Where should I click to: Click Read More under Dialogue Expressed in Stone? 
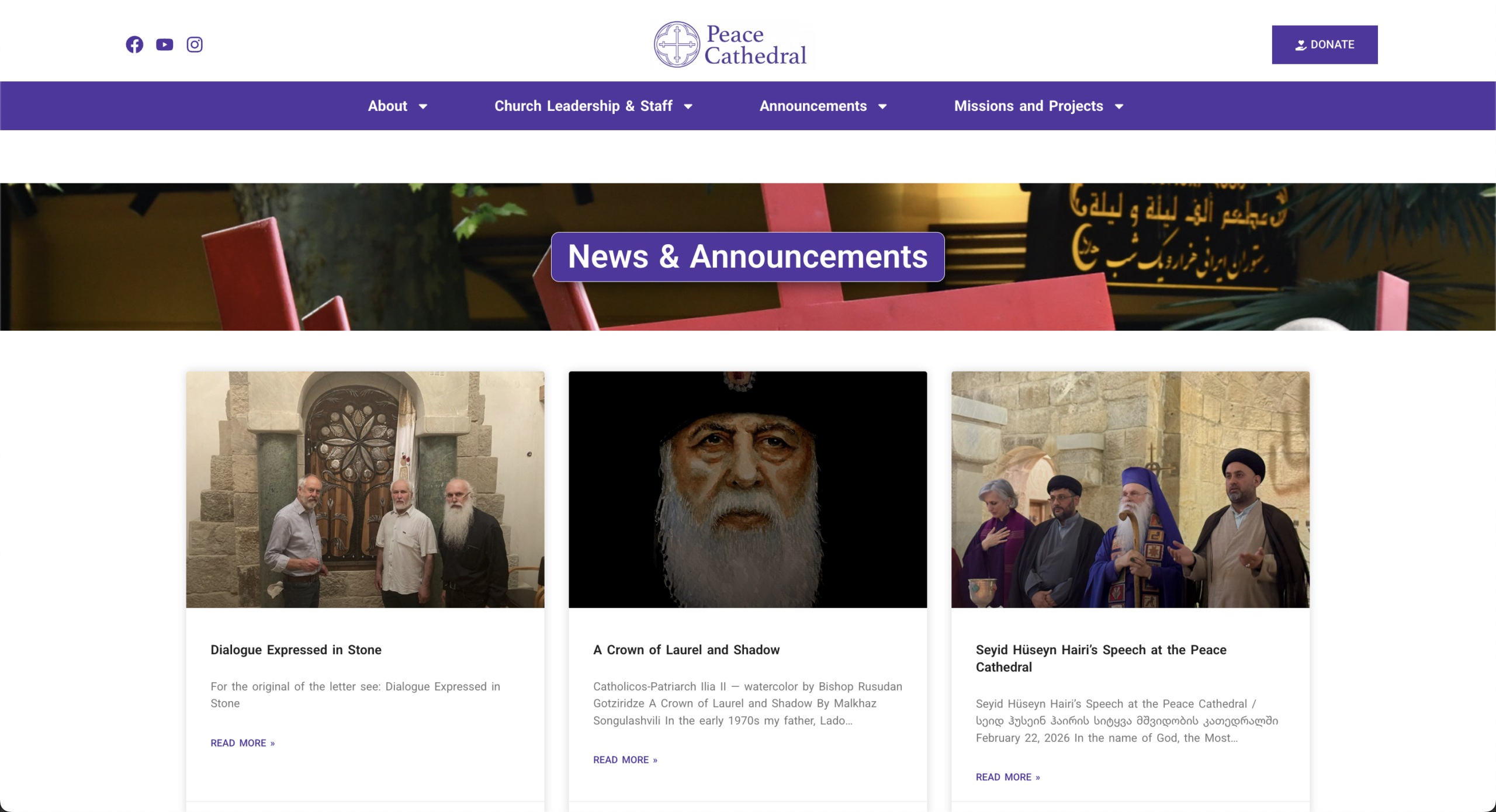click(x=243, y=742)
